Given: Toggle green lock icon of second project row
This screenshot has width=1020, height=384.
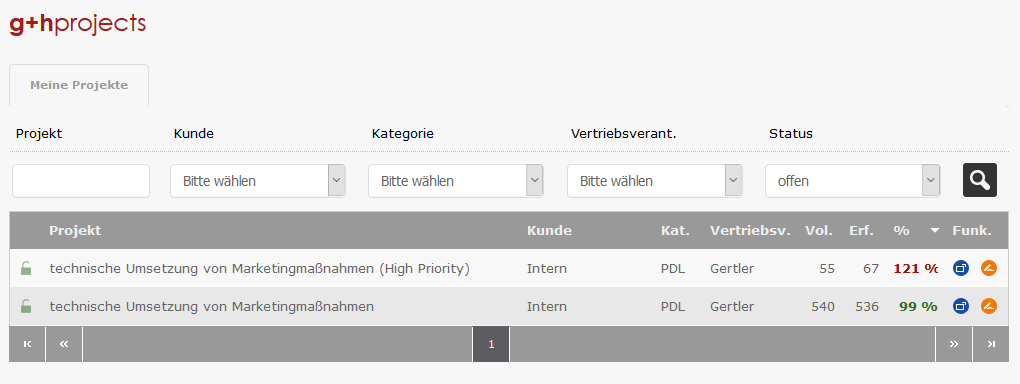Looking at the screenshot, I should [x=25, y=306].
